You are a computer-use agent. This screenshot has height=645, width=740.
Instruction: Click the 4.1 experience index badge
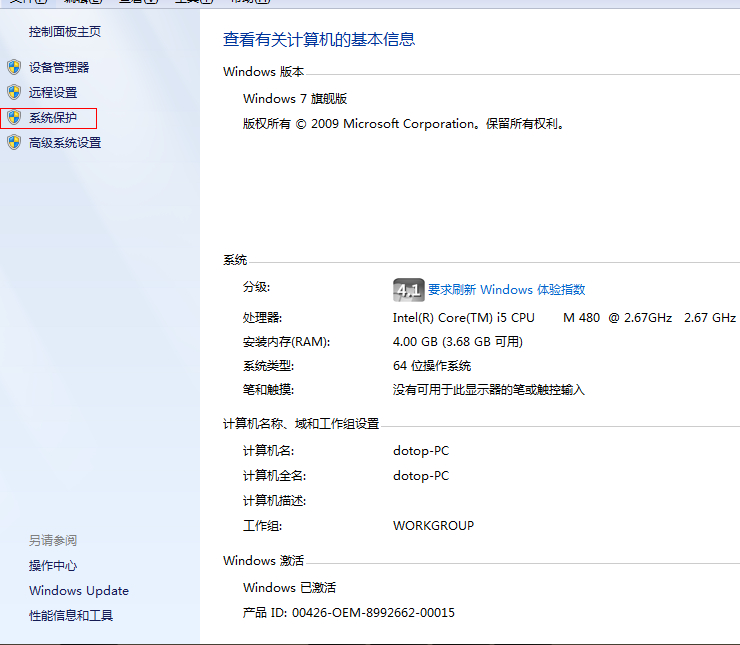click(x=408, y=290)
